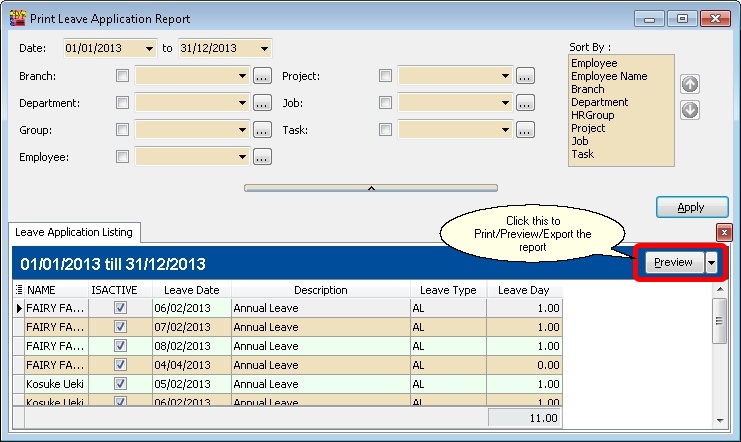The height and width of the screenshot is (442, 741).
Task: Enable the Employee filter checkbox
Action: pos(122,156)
